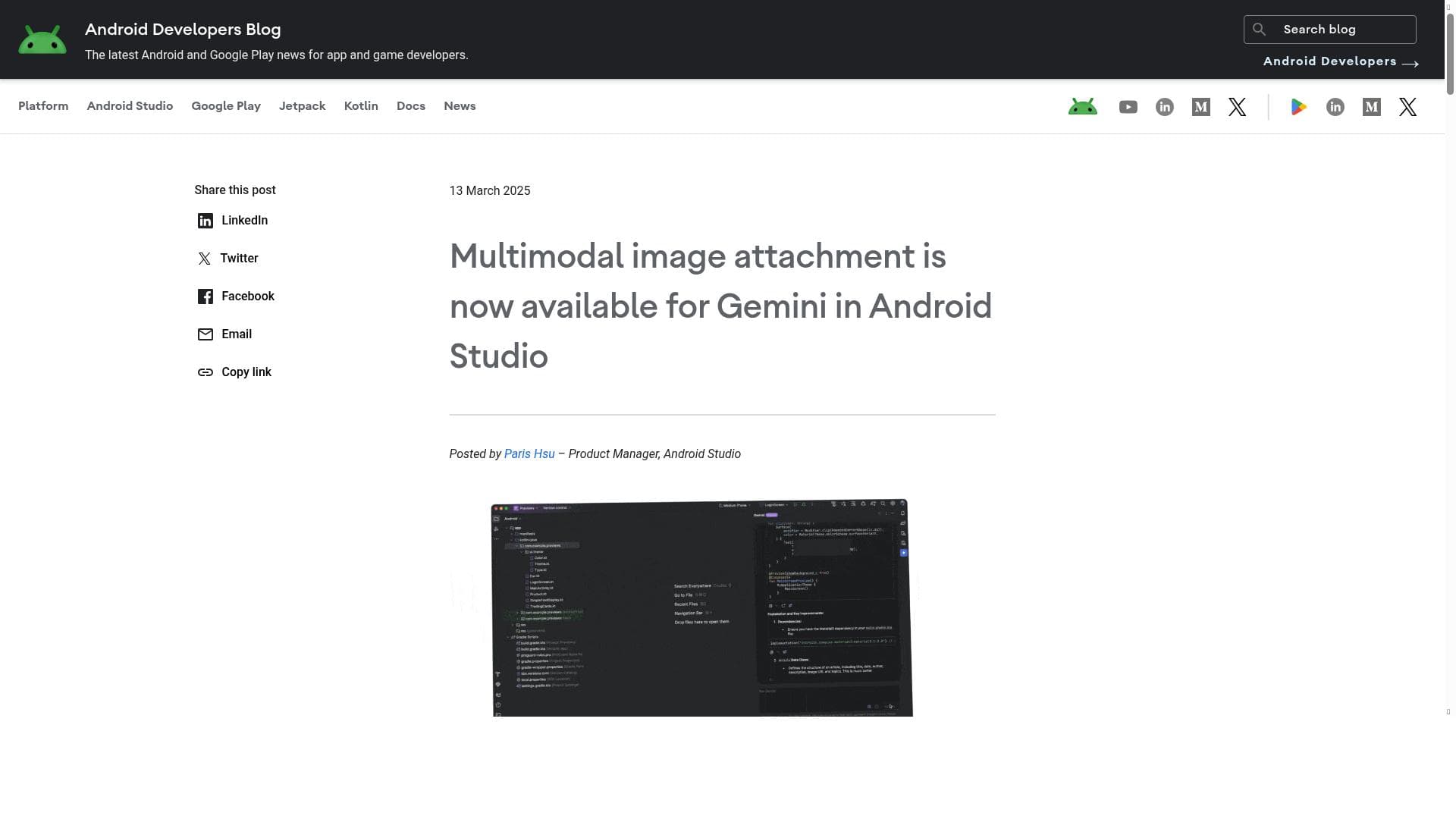The height and width of the screenshot is (819, 1456).
Task: Open the Platform menu item
Action: (43, 106)
